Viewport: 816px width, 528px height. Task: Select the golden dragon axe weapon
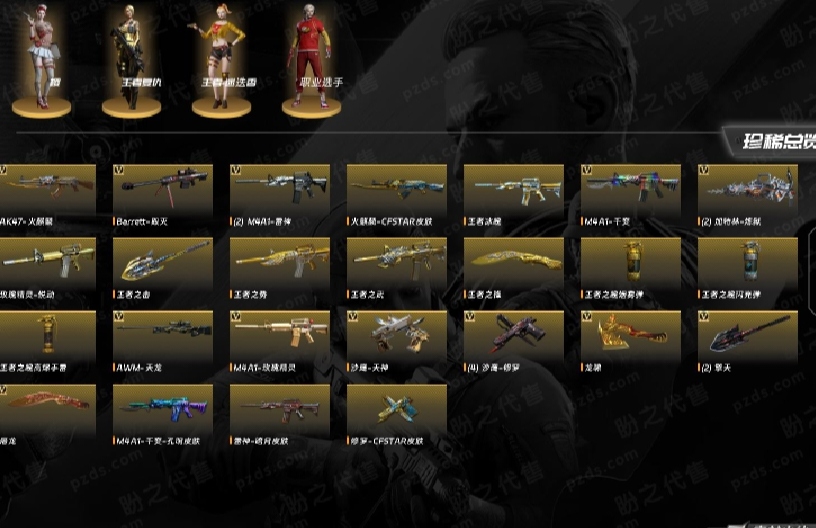point(631,342)
